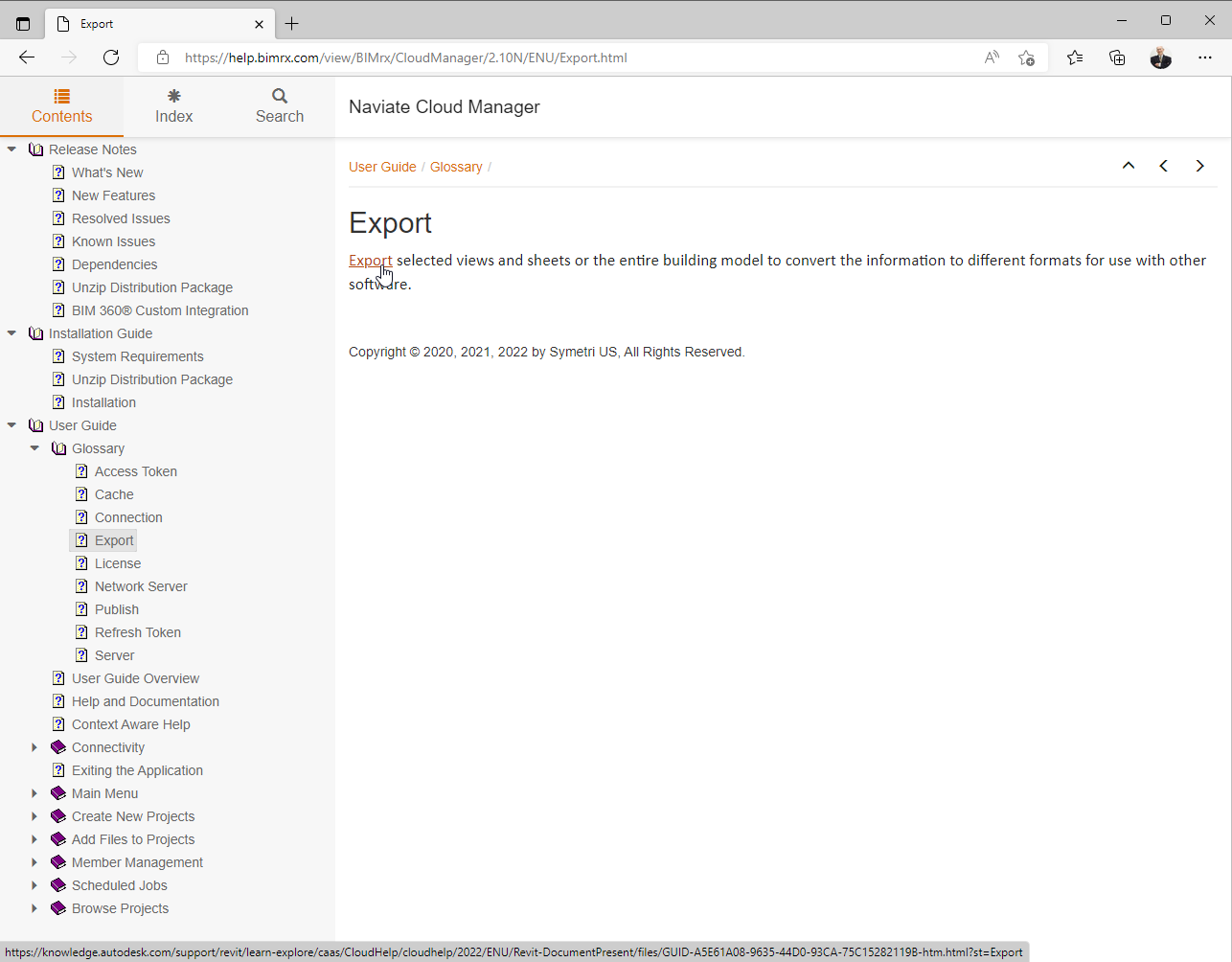Open Exiting the Application topic

point(137,770)
